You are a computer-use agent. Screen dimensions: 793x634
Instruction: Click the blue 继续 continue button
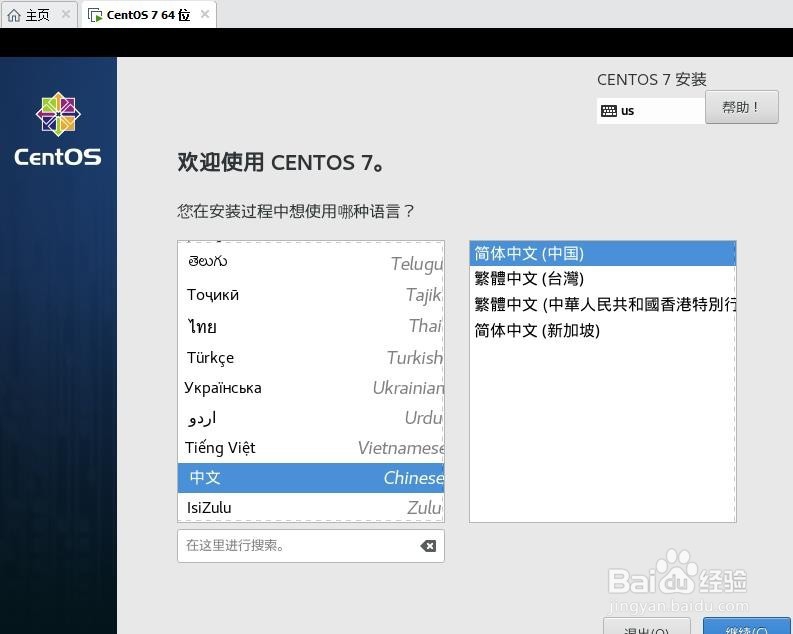click(746, 627)
